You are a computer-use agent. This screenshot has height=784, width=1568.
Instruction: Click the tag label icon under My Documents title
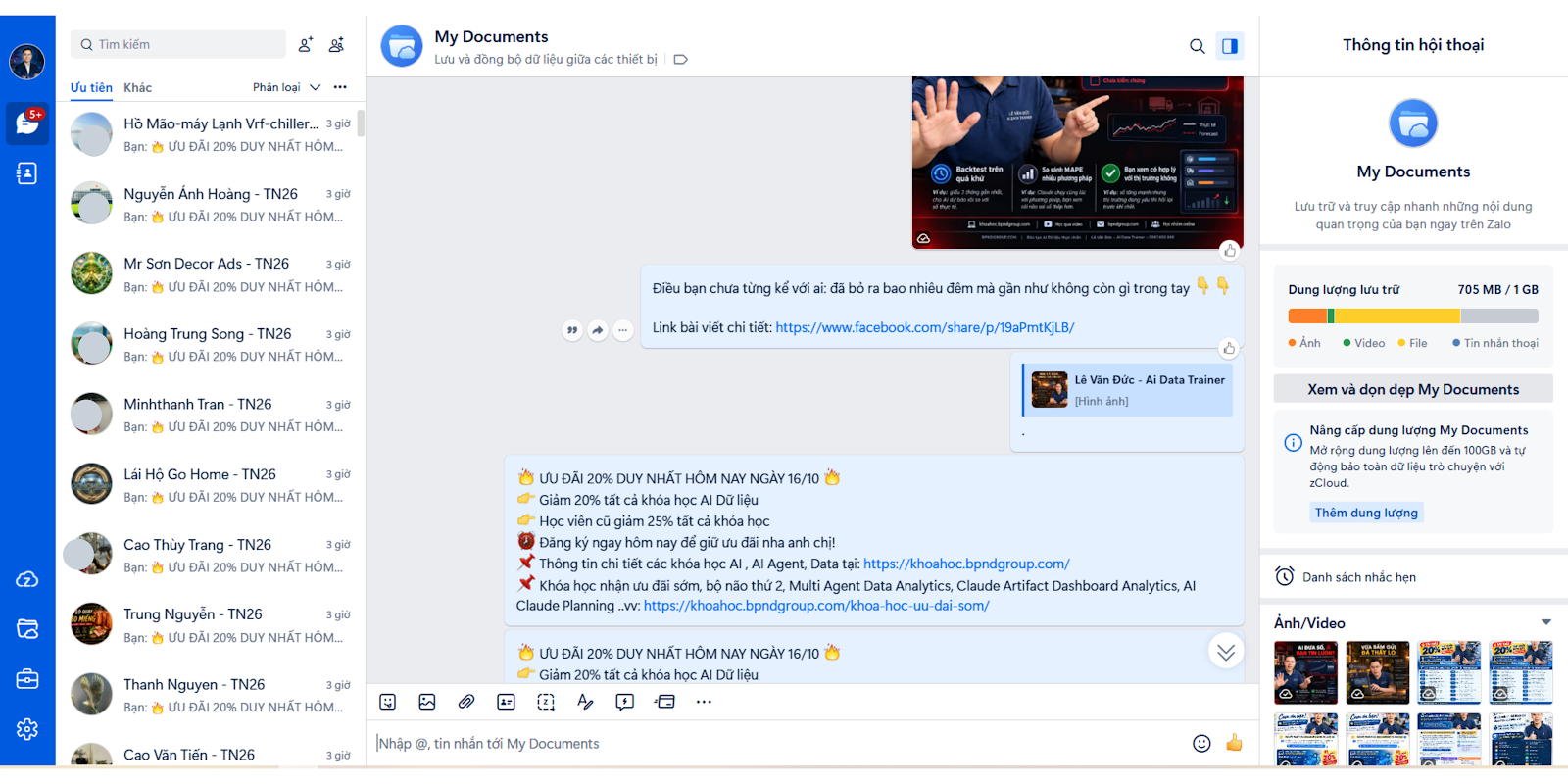click(681, 60)
